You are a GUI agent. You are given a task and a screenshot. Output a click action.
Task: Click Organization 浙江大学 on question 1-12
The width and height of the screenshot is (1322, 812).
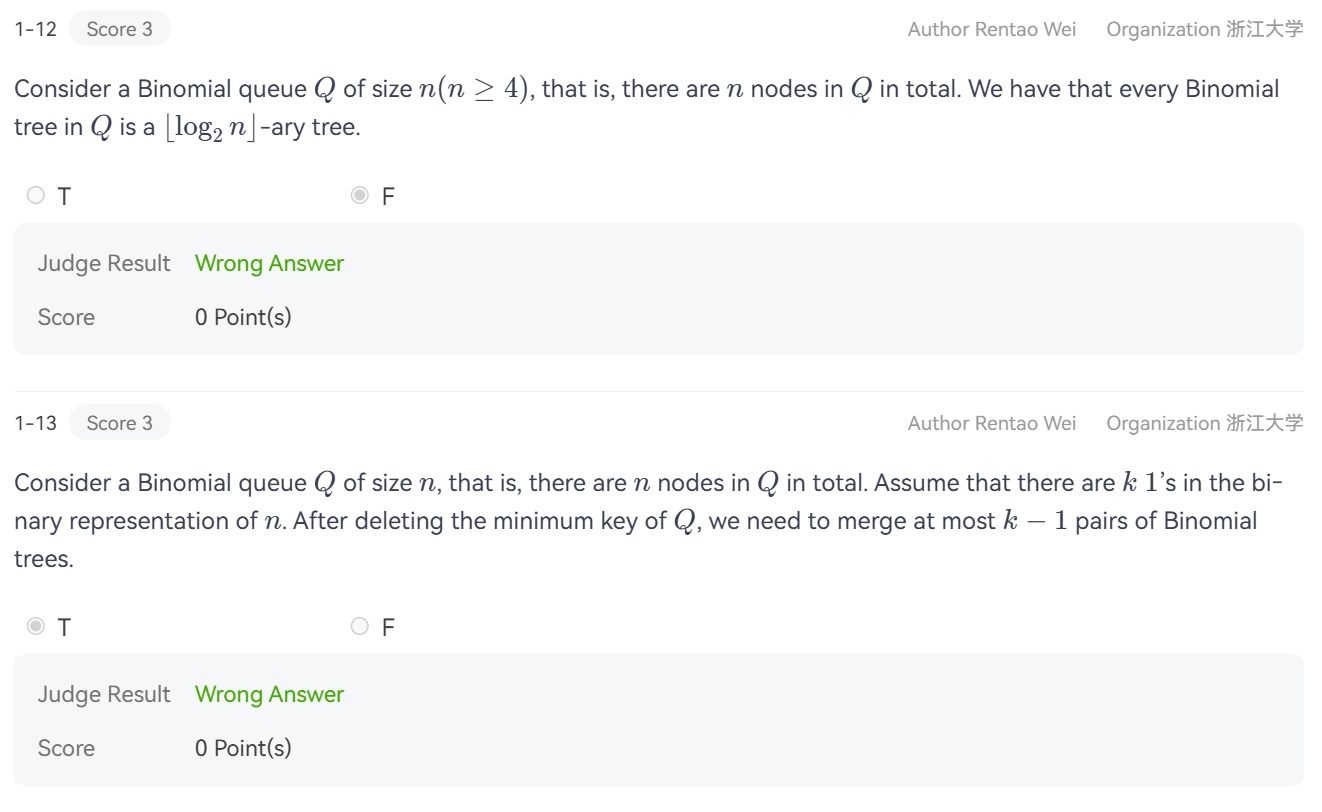point(1204,29)
